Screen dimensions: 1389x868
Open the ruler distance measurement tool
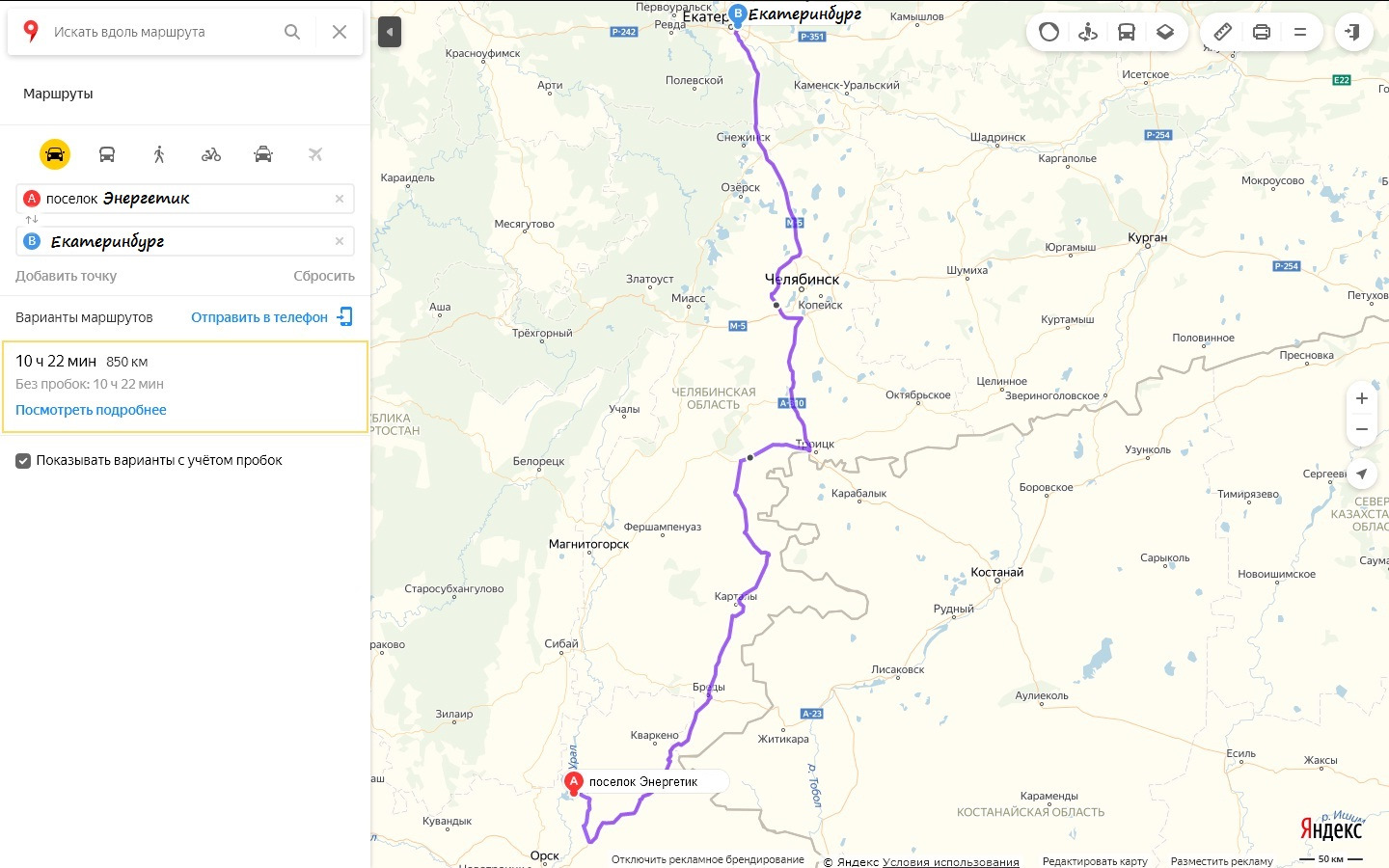tap(1222, 32)
